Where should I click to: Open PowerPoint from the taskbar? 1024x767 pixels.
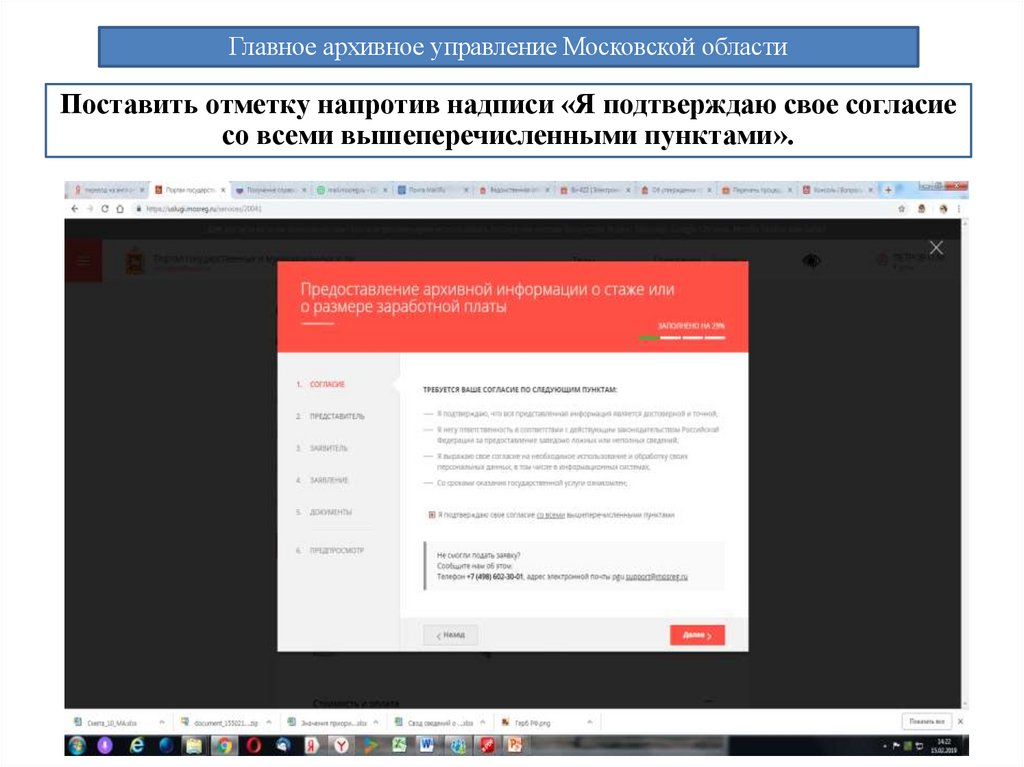515,745
